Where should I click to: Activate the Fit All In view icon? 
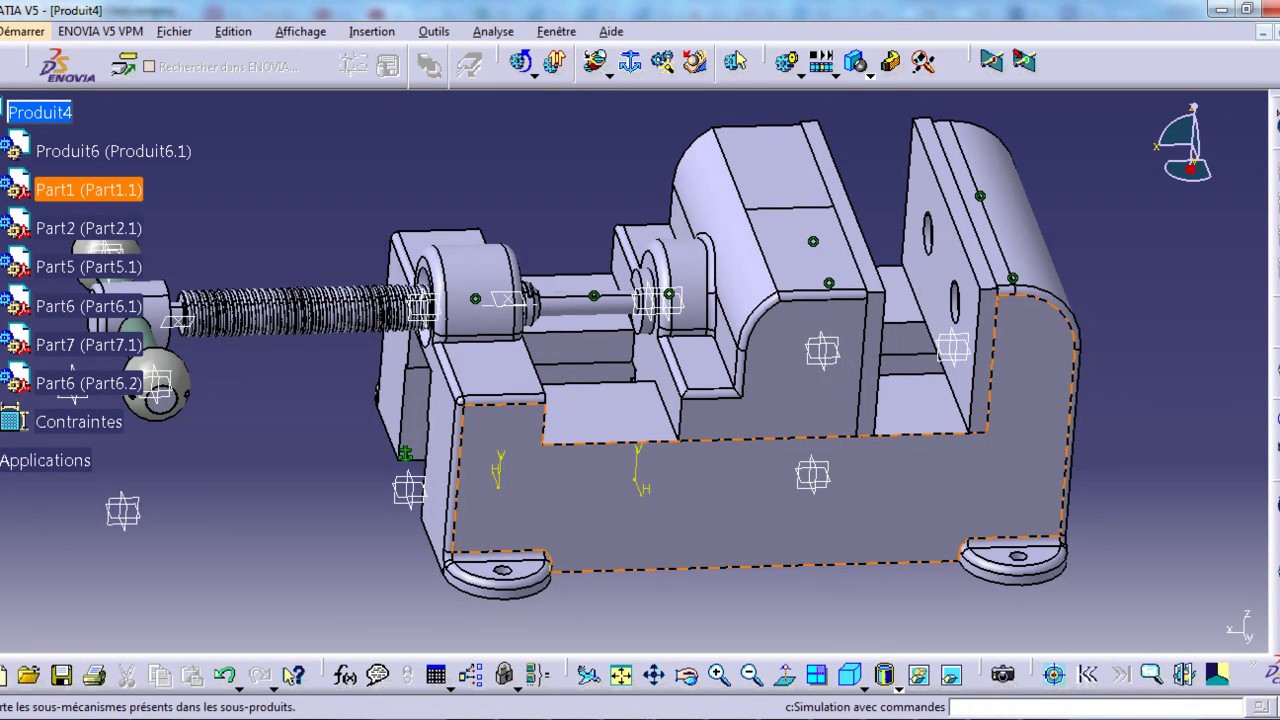click(x=621, y=676)
